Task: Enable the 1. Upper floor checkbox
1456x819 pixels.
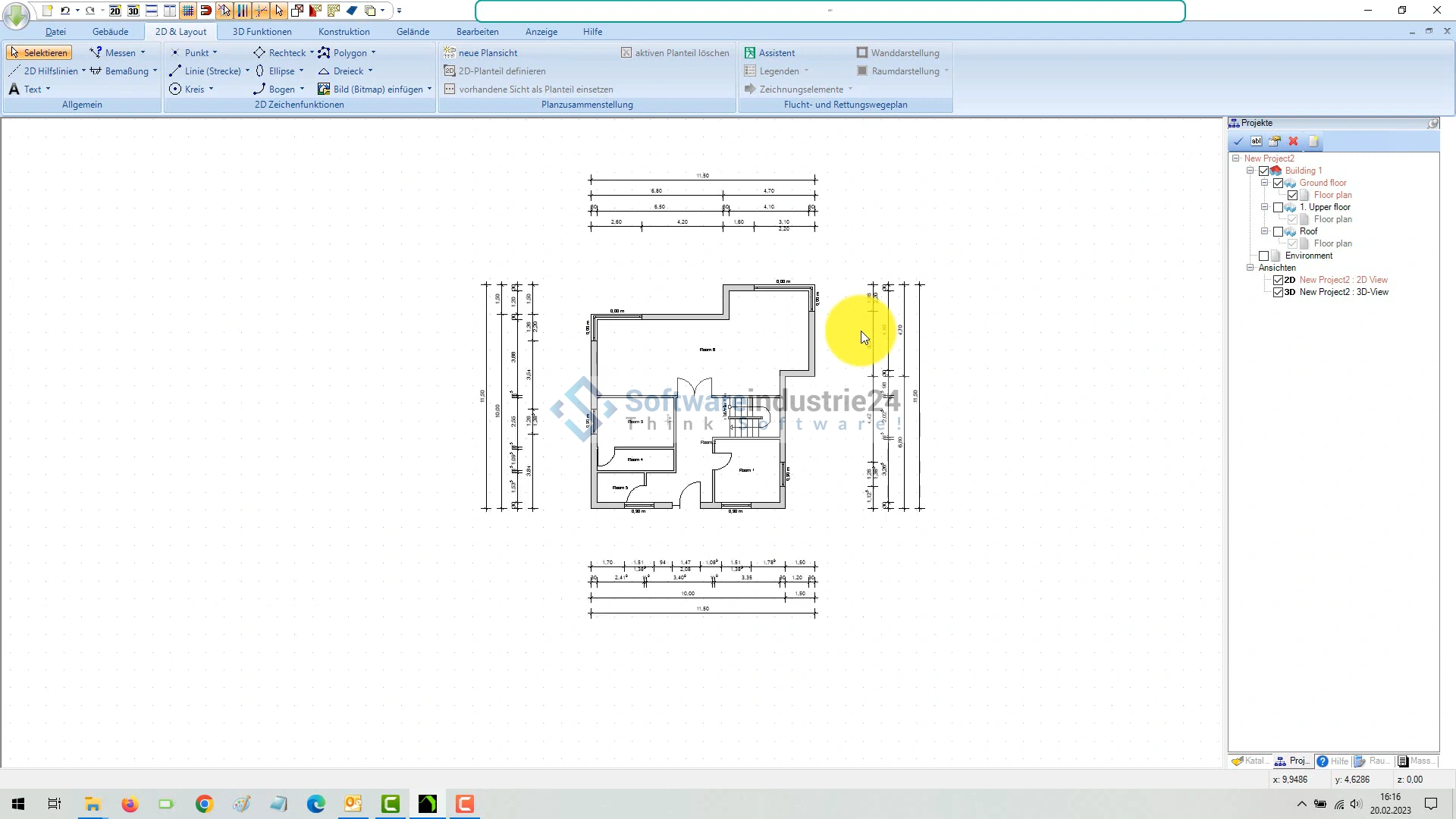Action: pyautogui.click(x=1279, y=207)
